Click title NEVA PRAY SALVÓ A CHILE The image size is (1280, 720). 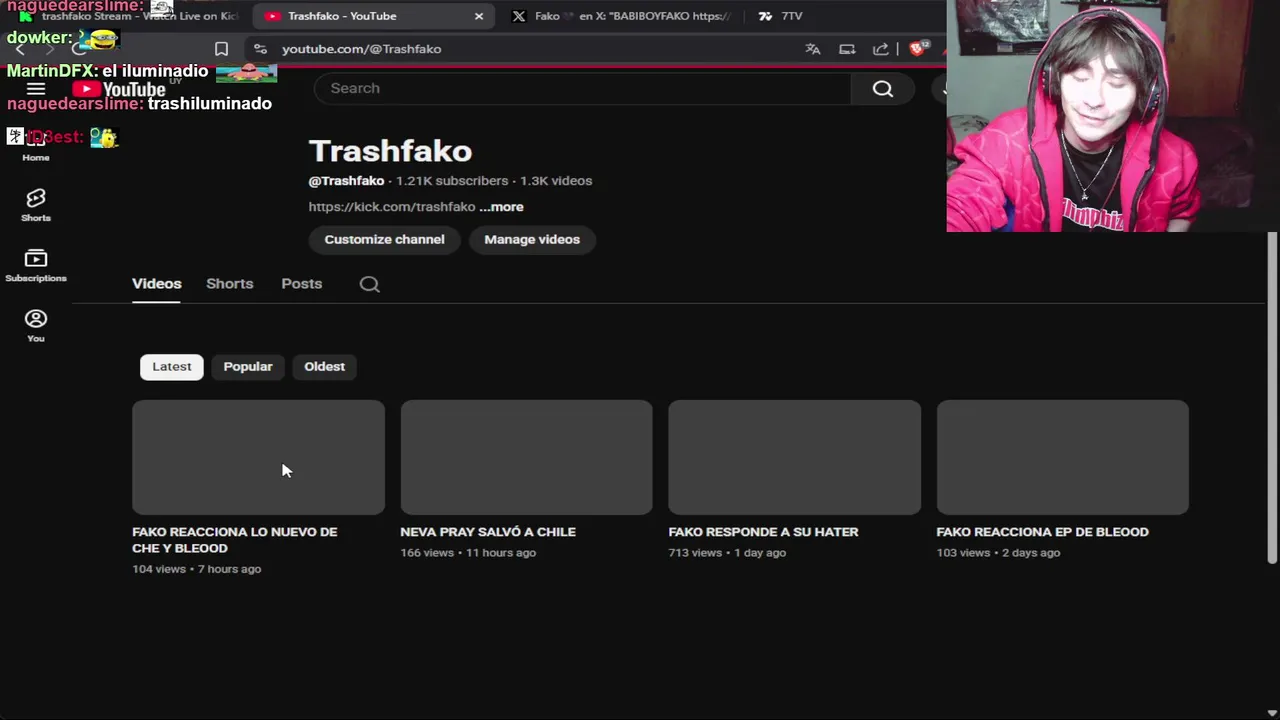488,532
